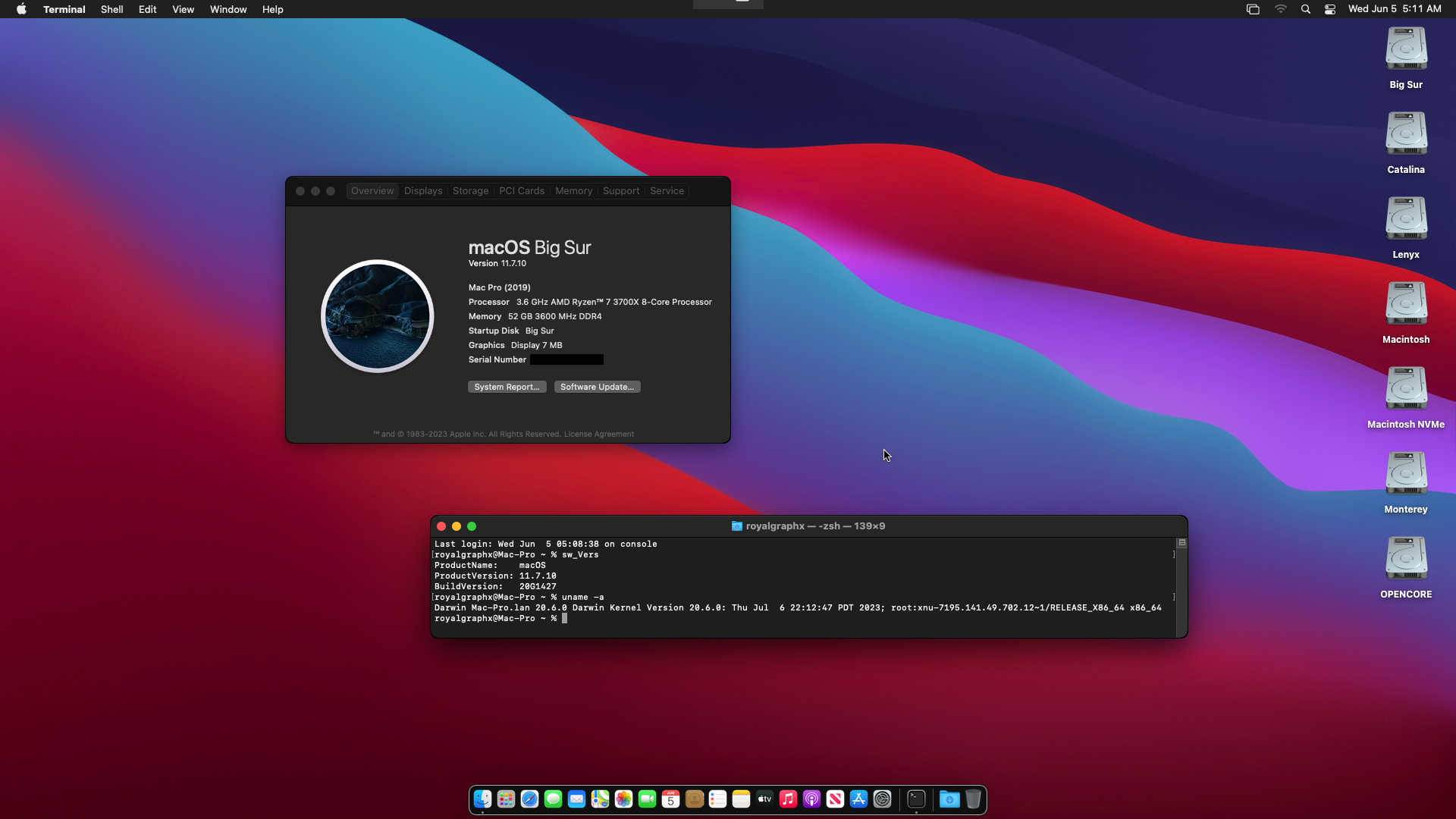Image resolution: width=1456 pixels, height=819 pixels.
Task: Open the Downloads folder in the Dock
Action: [x=949, y=799]
